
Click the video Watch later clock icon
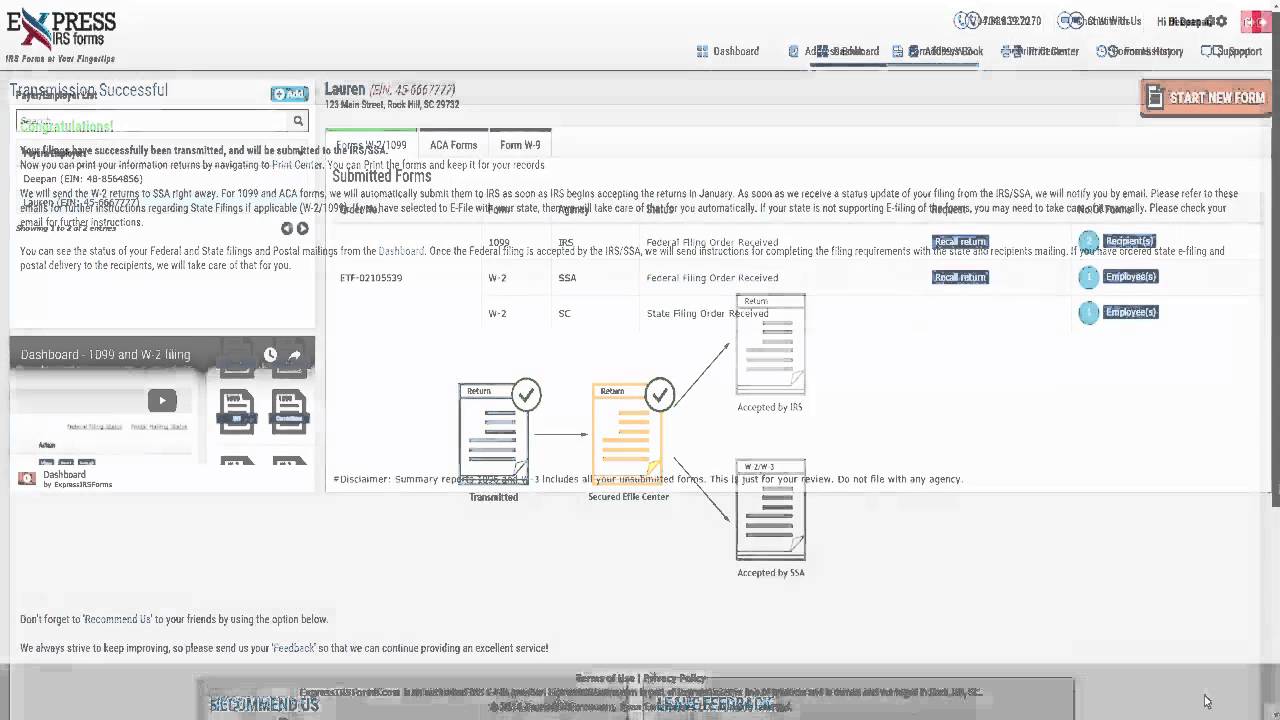pyautogui.click(x=270, y=355)
